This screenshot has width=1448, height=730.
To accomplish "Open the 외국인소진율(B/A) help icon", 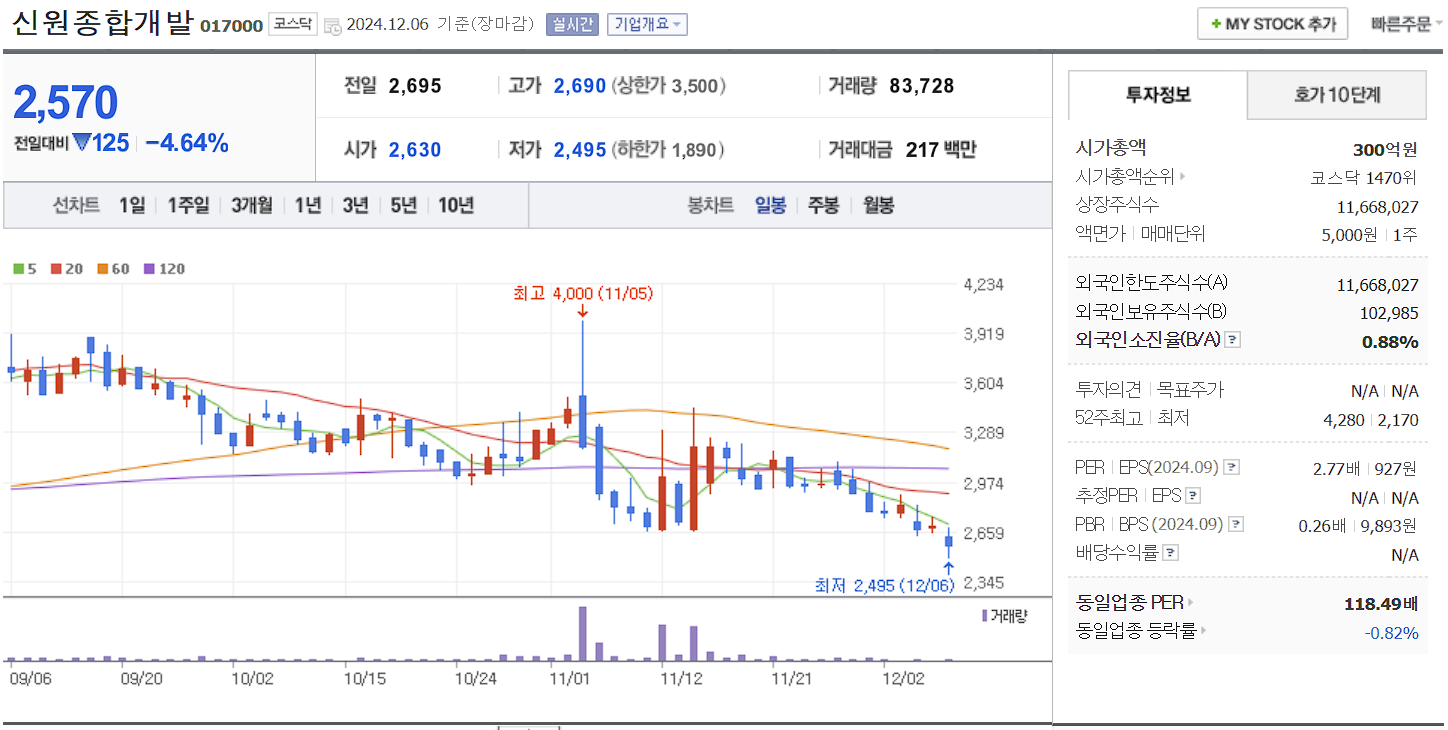I will (1233, 339).
